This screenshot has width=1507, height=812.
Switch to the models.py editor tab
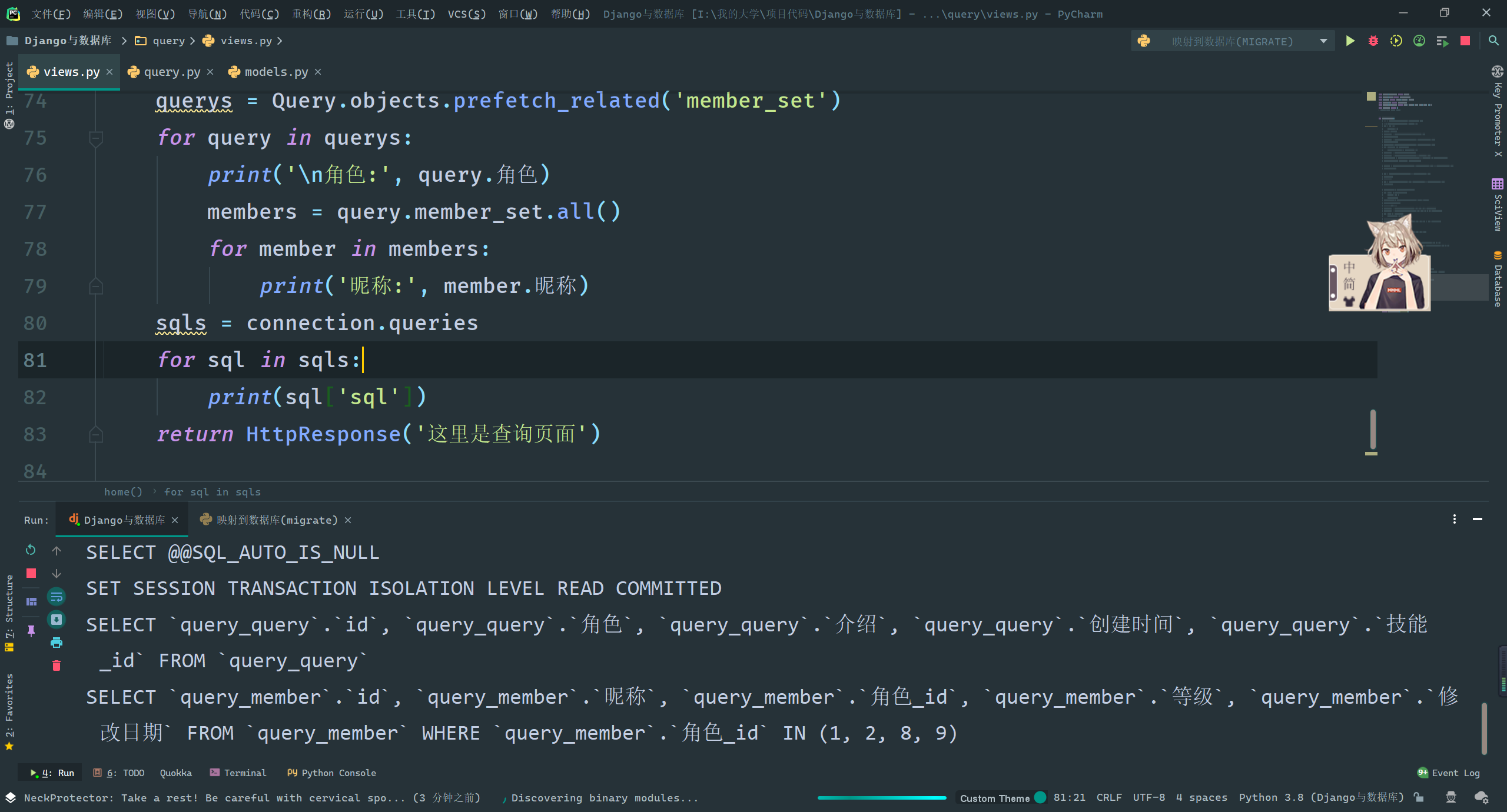click(x=275, y=72)
